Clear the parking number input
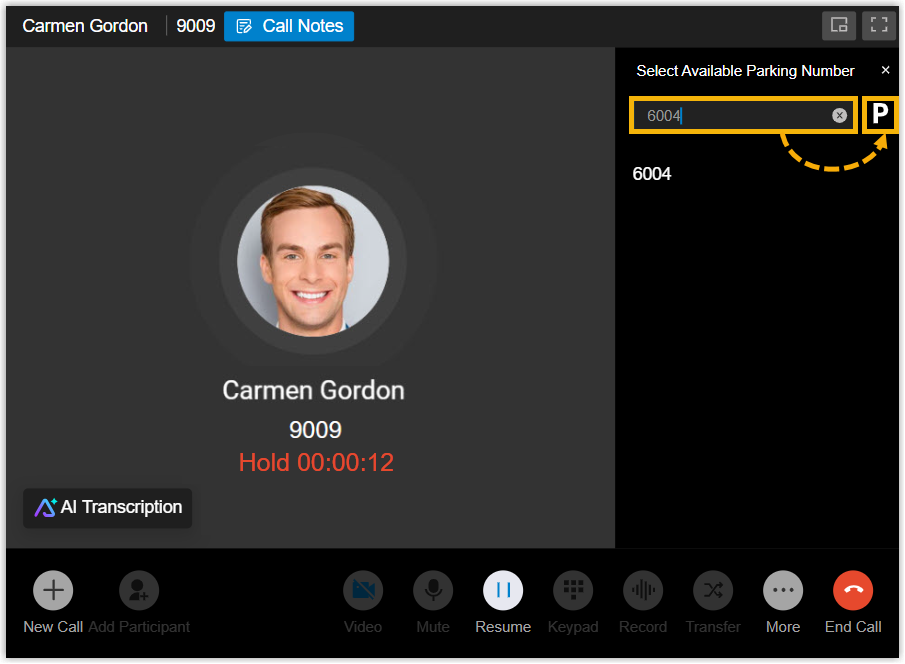This screenshot has height=664, width=905. (x=840, y=116)
